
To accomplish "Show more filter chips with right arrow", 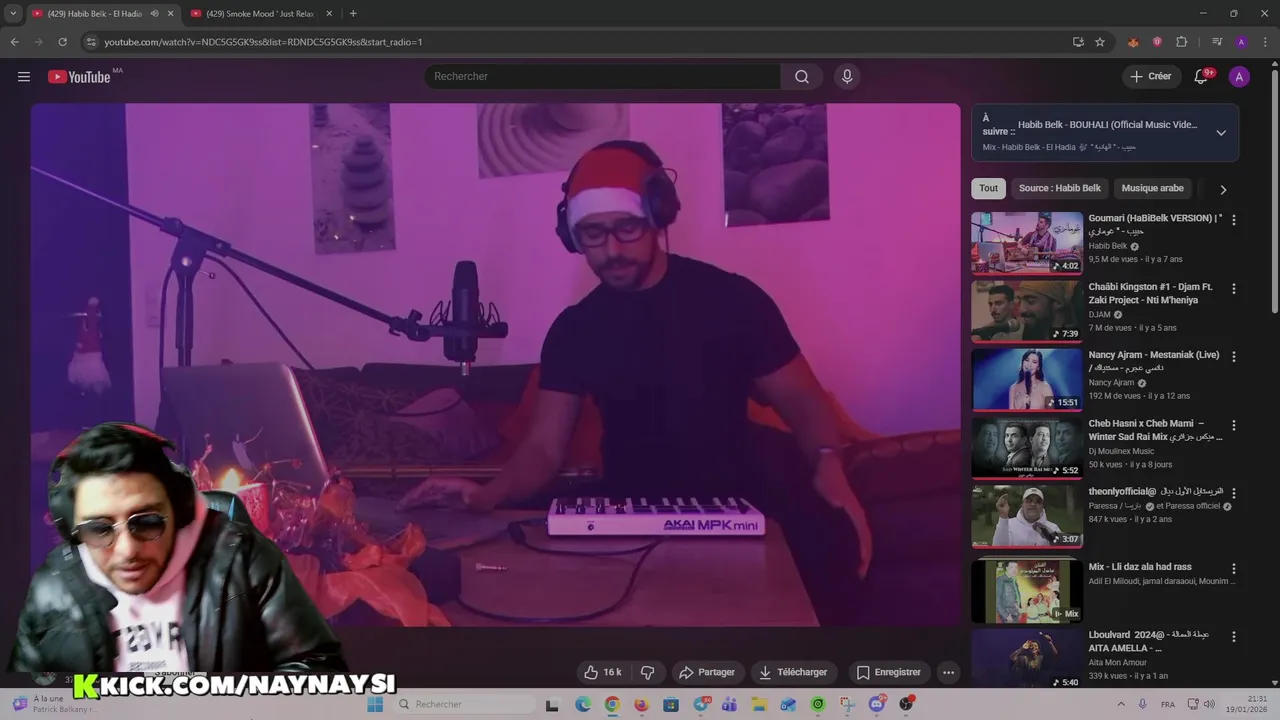I will point(1222,189).
